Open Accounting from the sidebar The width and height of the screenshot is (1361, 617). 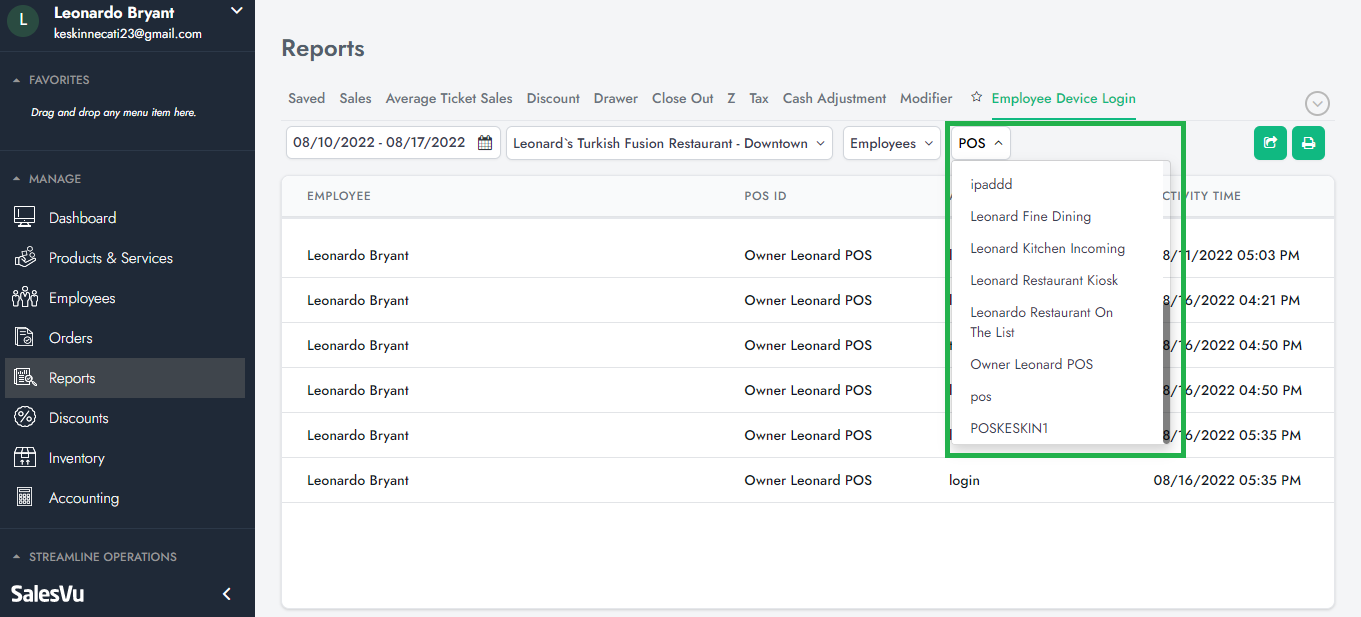tap(83, 498)
